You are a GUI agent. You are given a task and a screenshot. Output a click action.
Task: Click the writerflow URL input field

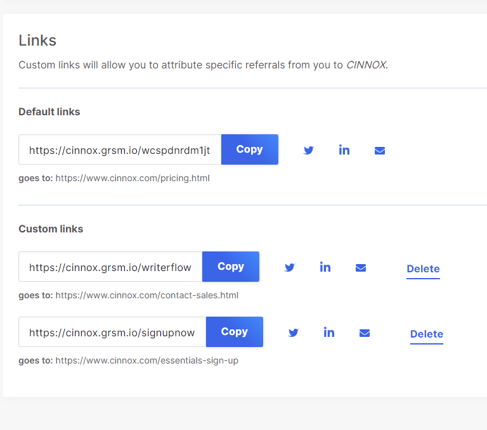click(110, 267)
